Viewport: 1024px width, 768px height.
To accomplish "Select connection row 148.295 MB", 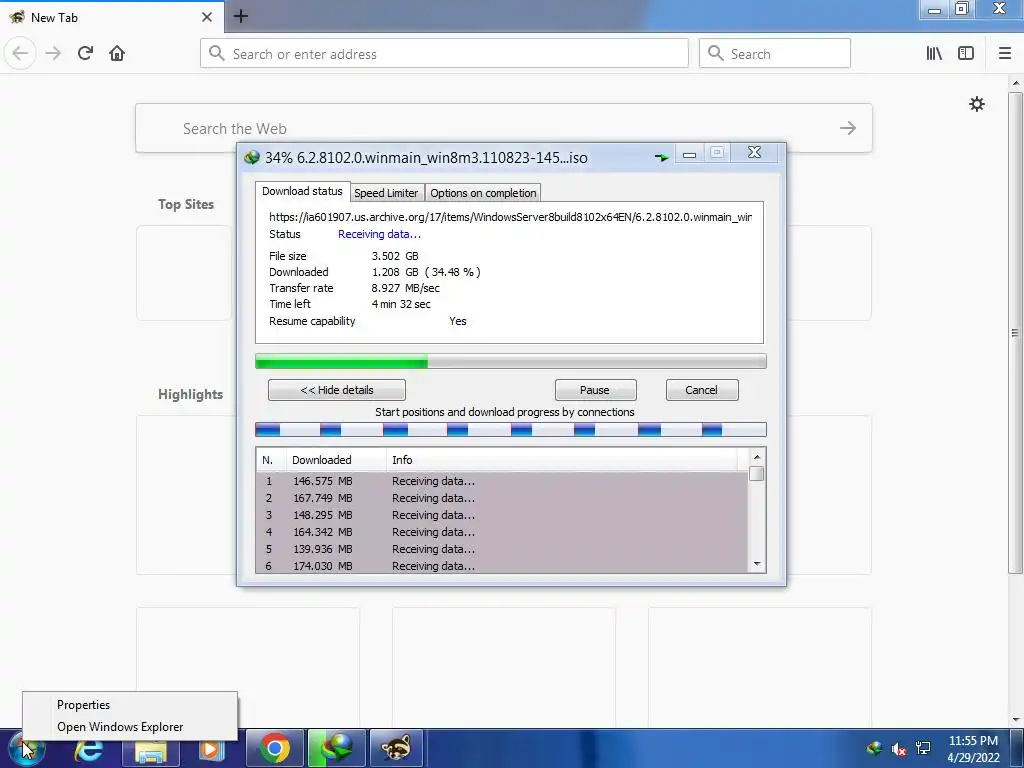I will pyautogui.click(x=502, y=515).
